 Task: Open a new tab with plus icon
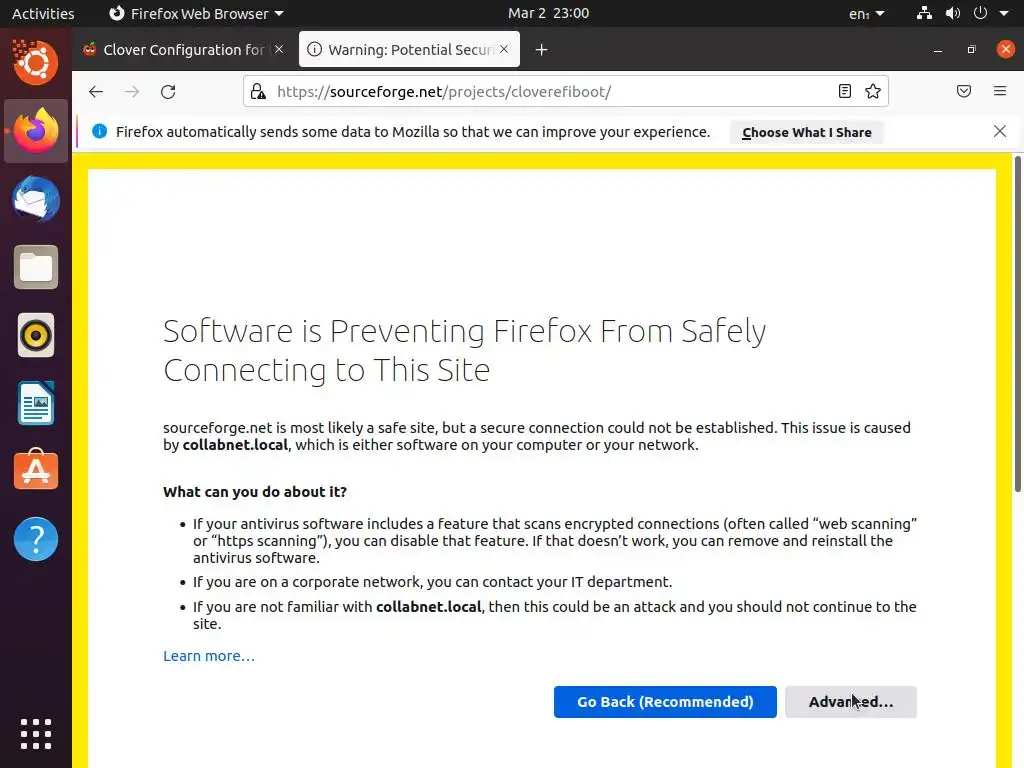click(541, 50)
